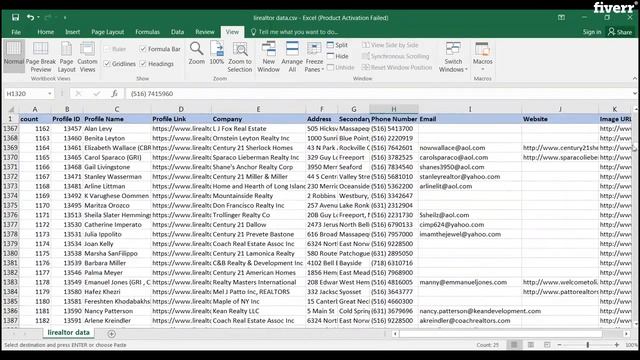Click the Select All corner triangle

click(x=11, y=109)
